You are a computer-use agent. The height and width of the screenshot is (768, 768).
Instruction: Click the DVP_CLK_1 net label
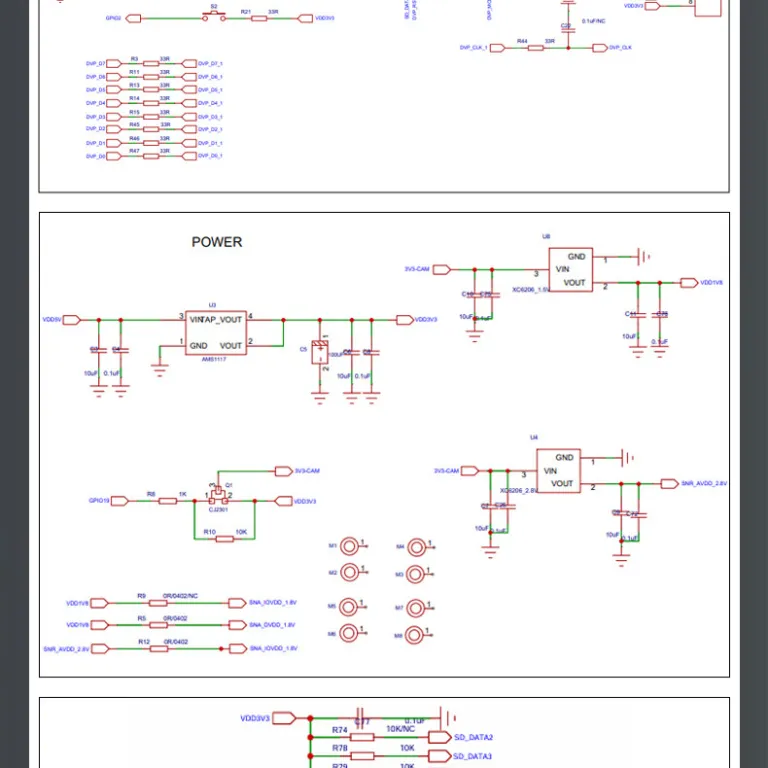pyautogui.click(x=474, y=48)
